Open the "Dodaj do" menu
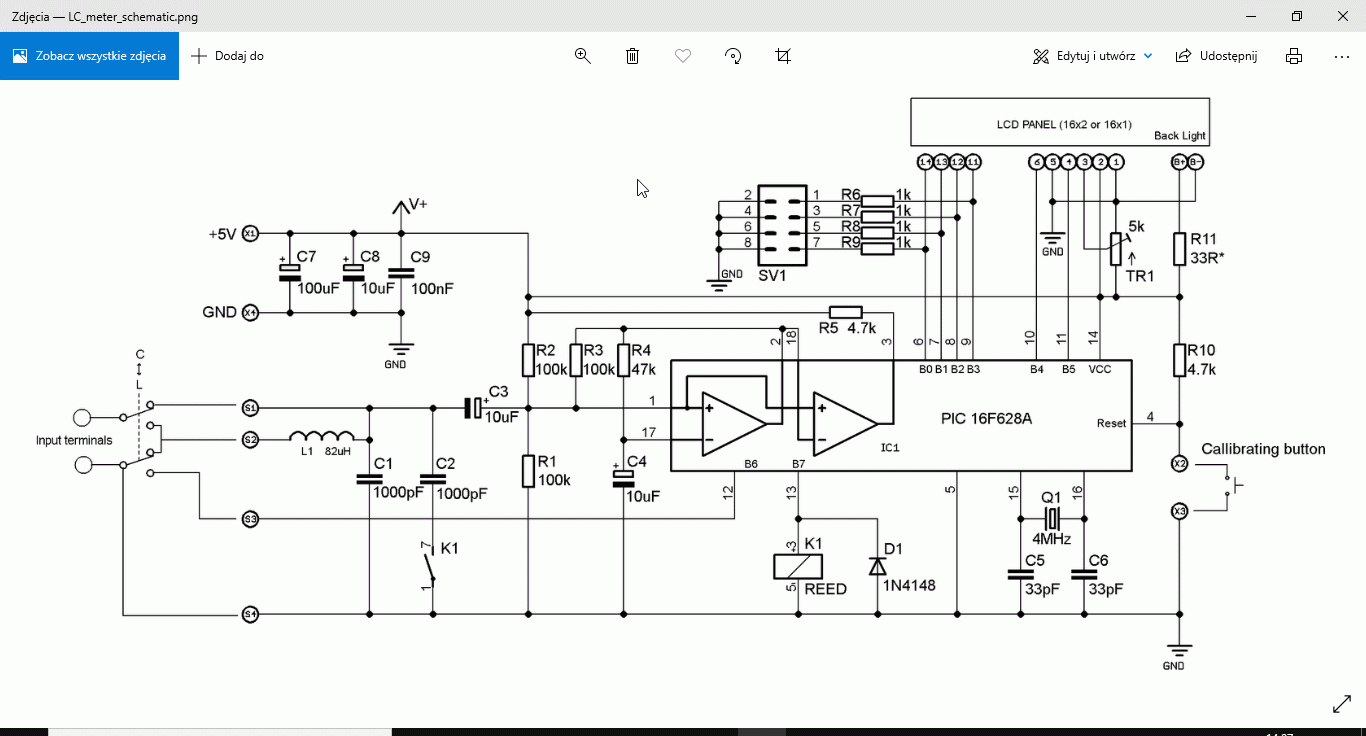This screenshot has width=1366, height=736. pyautogui.click(x=228, y=56)
